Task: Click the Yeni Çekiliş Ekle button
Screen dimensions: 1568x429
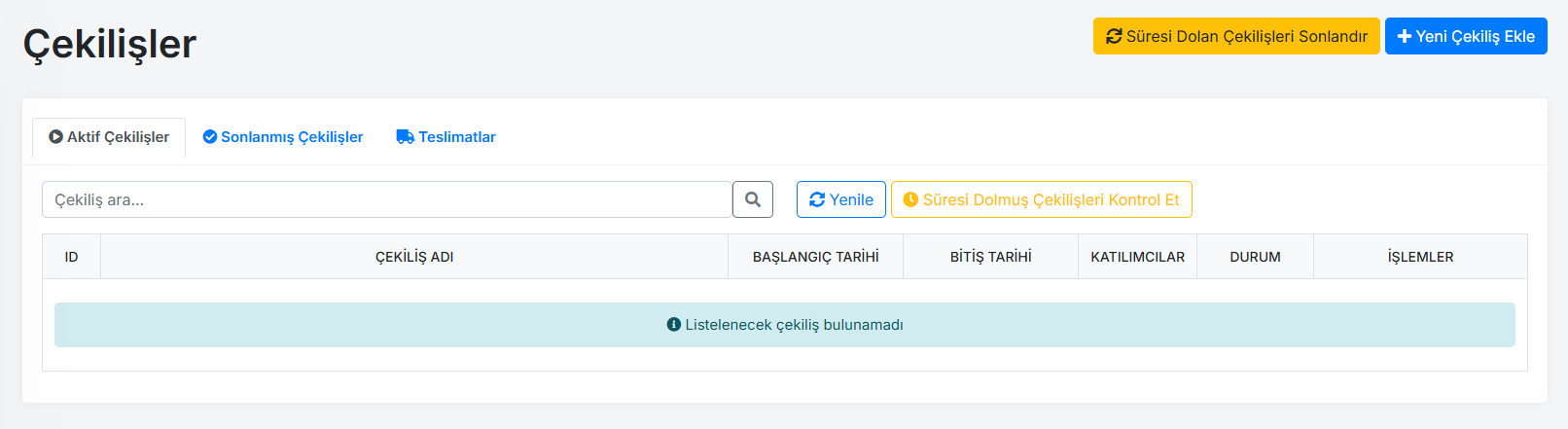Action: click(1466, 36)
